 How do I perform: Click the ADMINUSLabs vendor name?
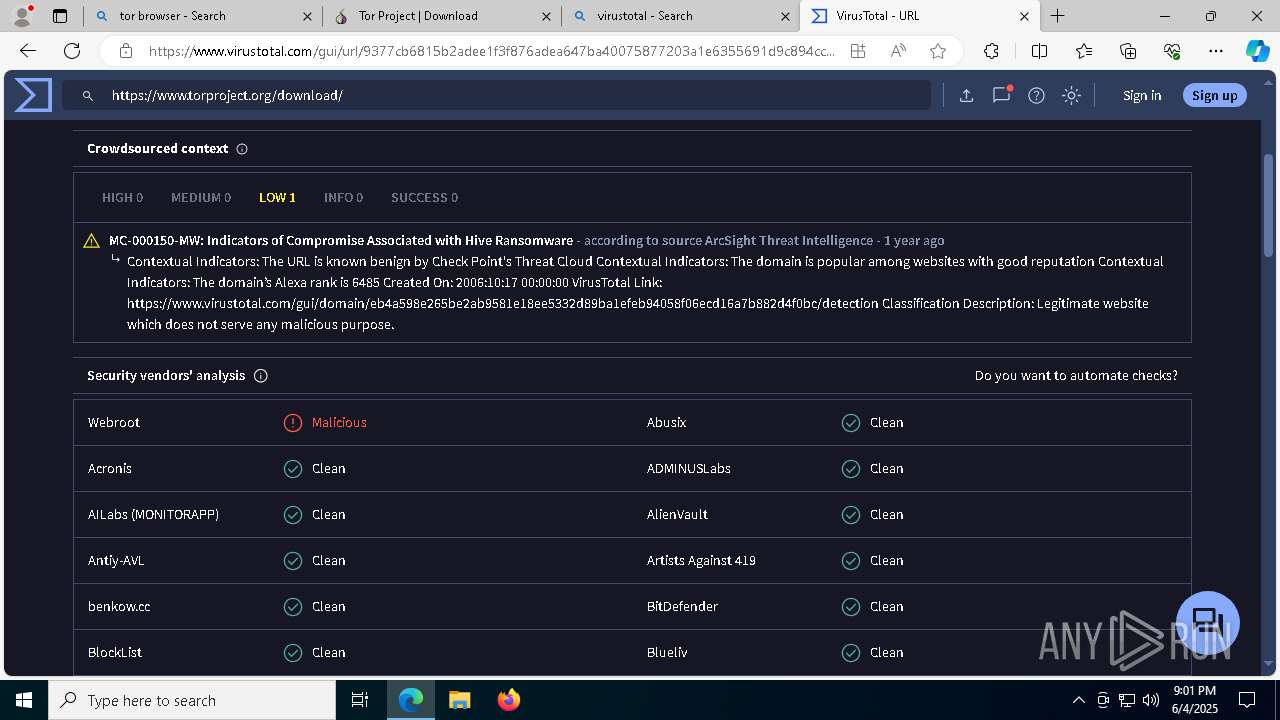point(689,469)
